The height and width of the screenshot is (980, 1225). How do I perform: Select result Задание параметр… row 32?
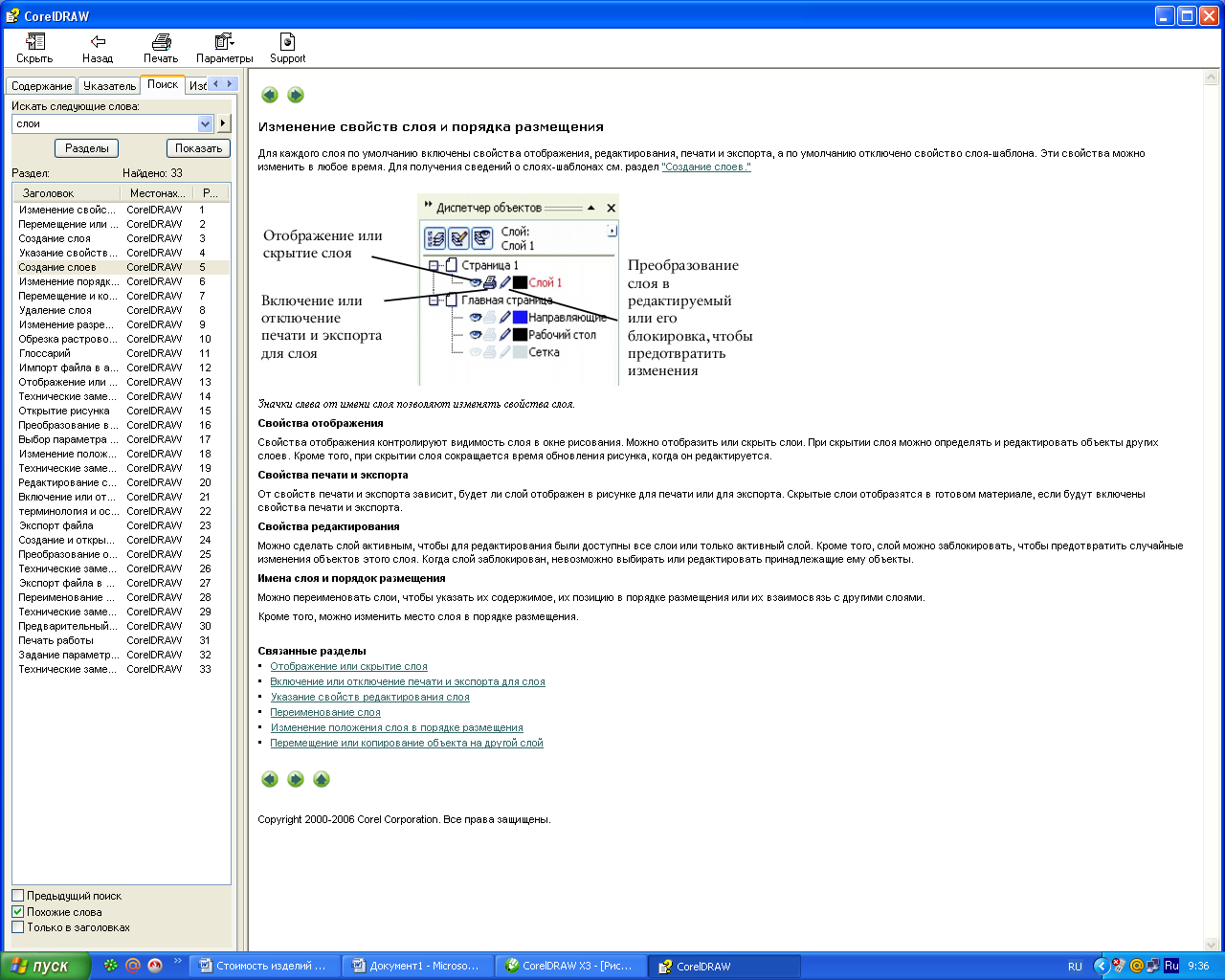click(121, 655)
